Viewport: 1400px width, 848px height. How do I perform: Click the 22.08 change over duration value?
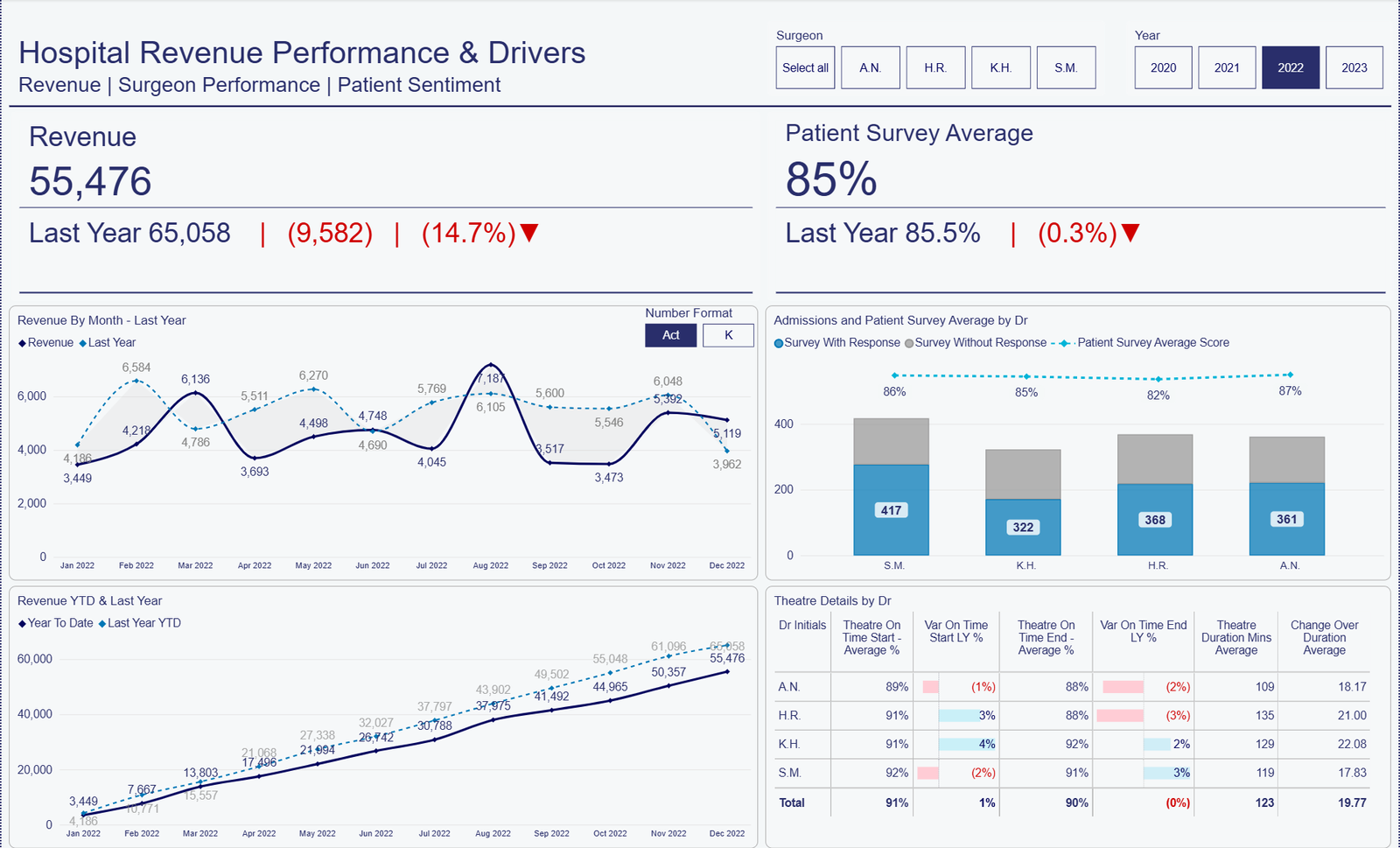click(1352, 745)
